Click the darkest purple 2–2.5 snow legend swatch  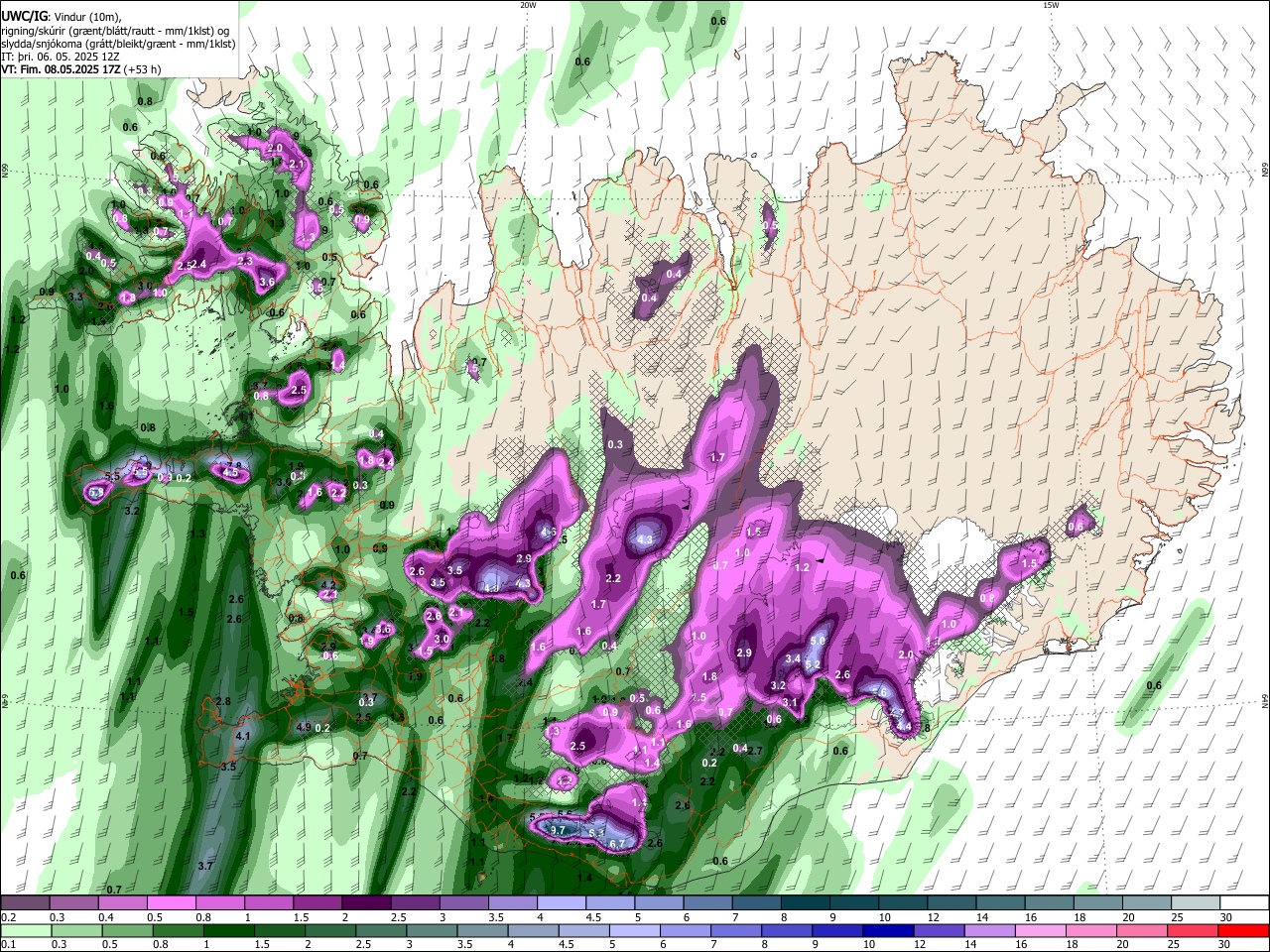point(366,903)
